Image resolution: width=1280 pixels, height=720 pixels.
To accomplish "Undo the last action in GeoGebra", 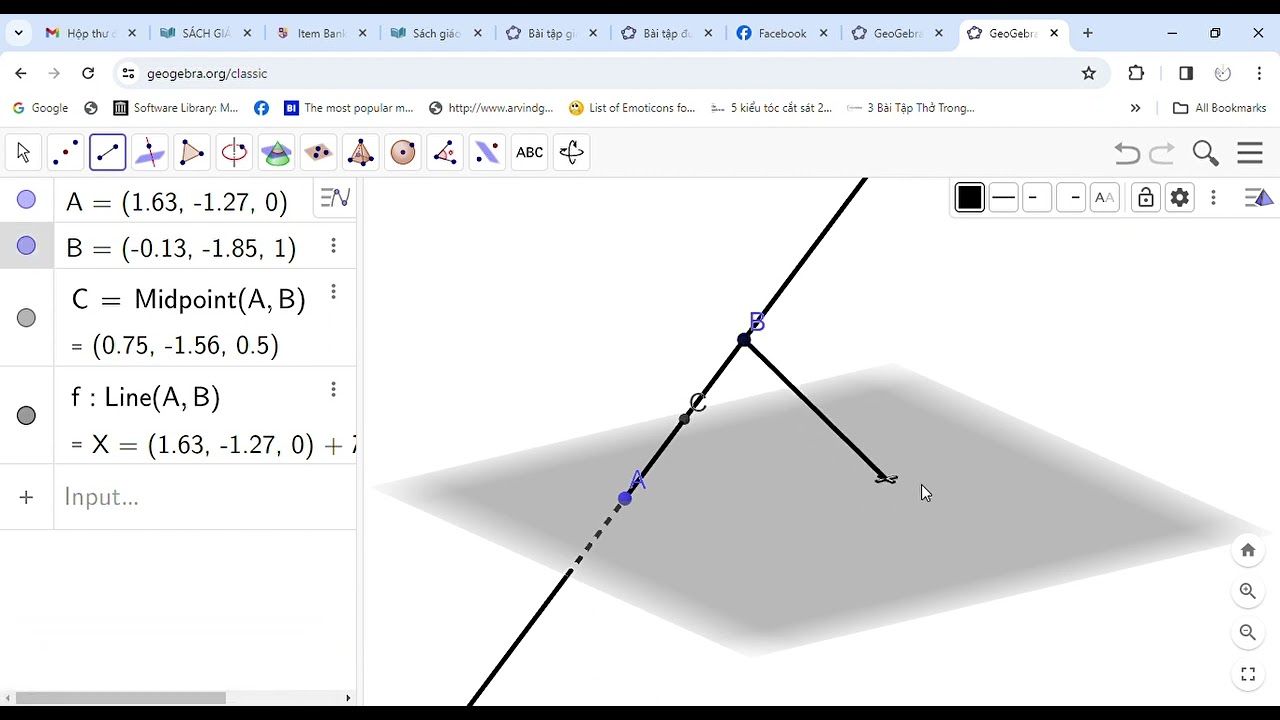I will pos(1127,153).
